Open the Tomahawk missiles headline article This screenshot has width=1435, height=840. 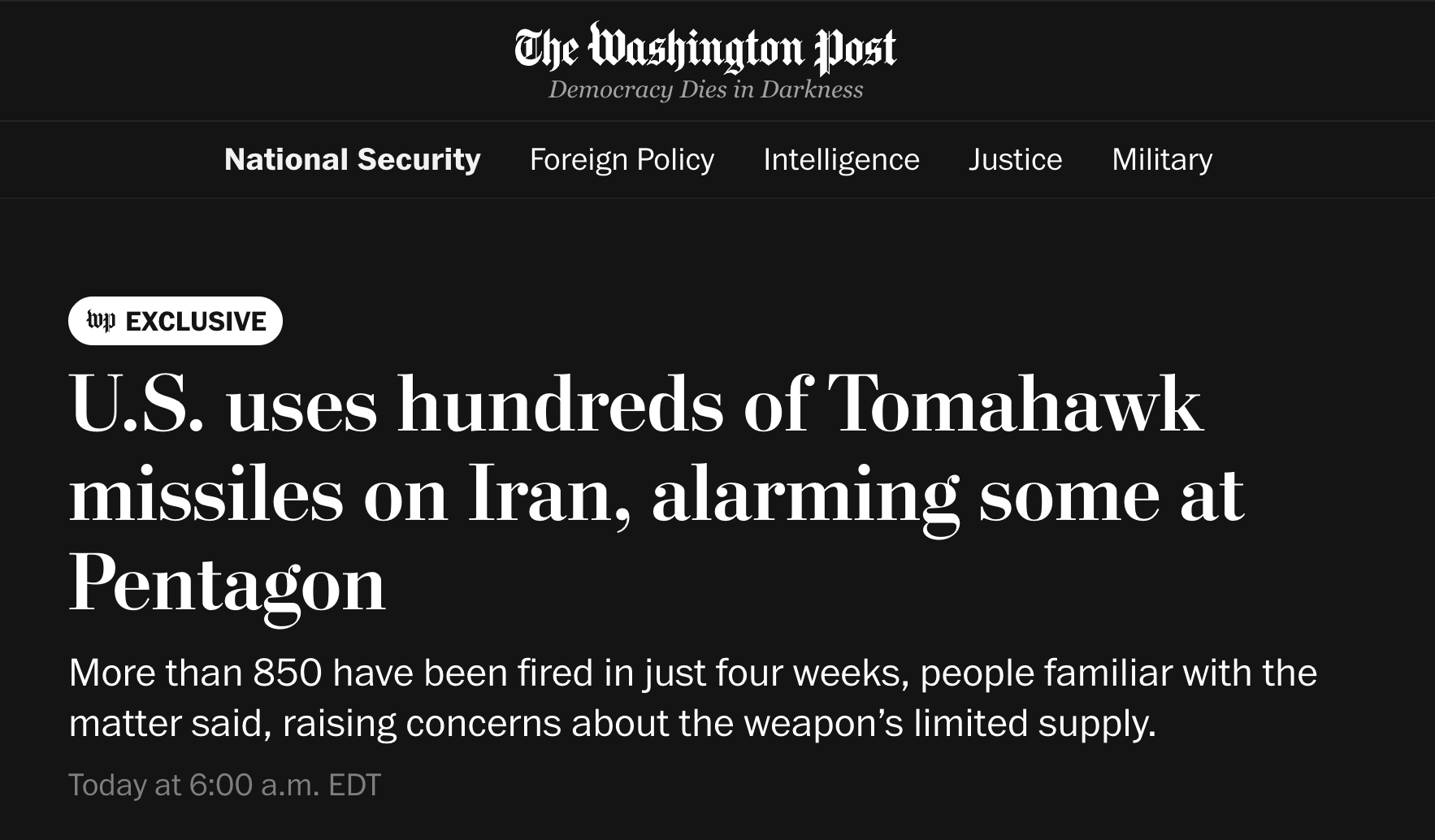click(x=634, y=491)
